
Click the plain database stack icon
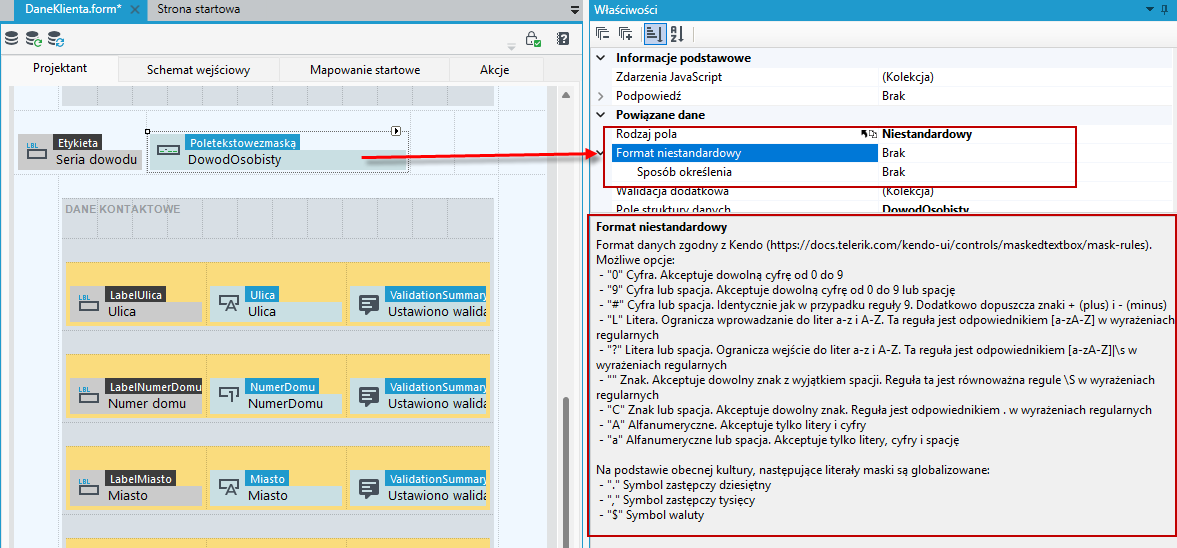(x=11, y=38)
